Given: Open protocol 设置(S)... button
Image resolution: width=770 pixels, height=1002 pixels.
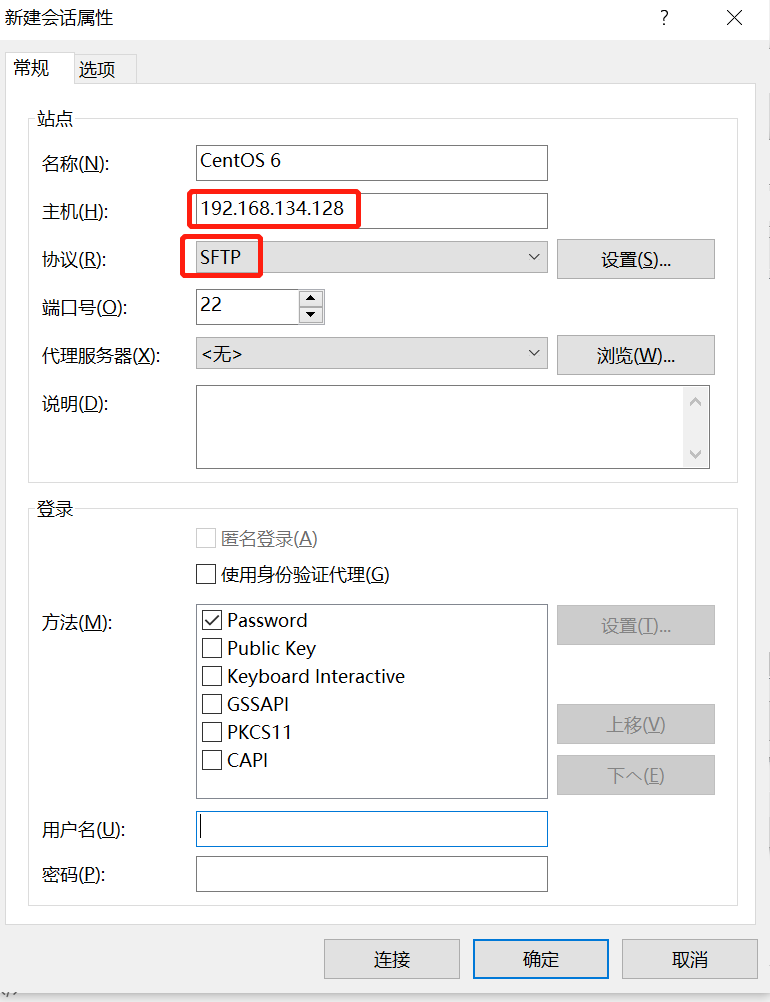Looking at the screenshot, I should (636, 259).
